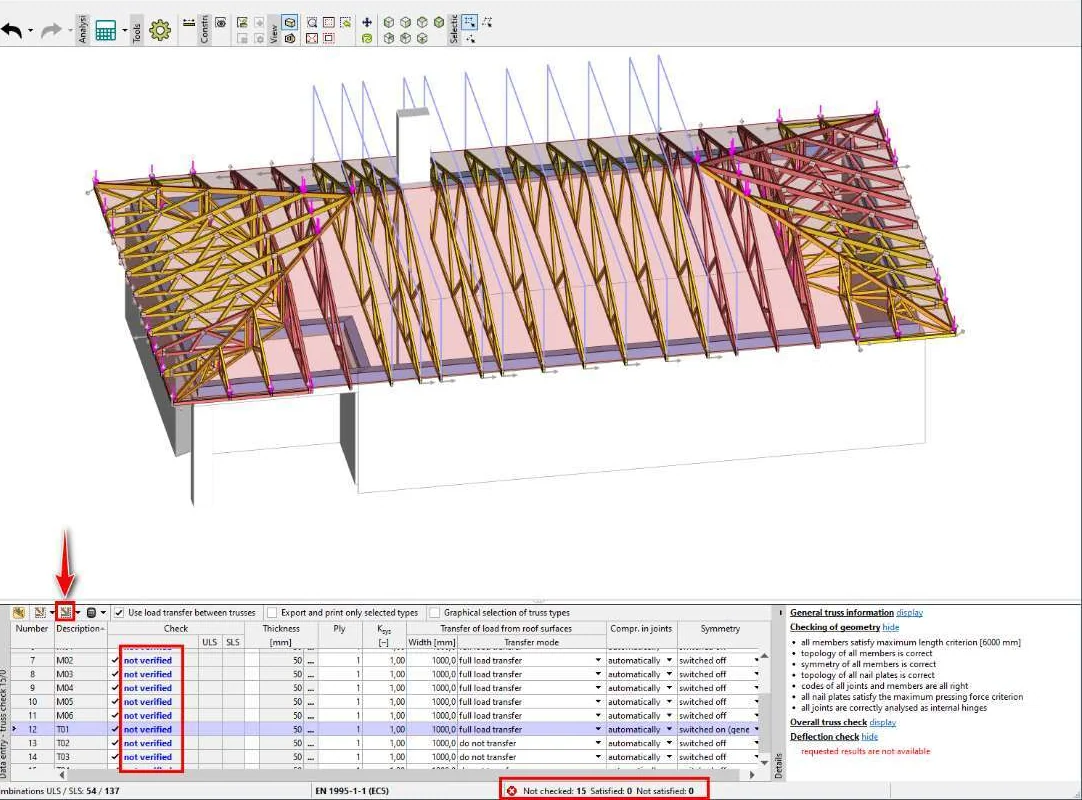Open 'automatically' compression dropdown for row T03

click(669, 757)
